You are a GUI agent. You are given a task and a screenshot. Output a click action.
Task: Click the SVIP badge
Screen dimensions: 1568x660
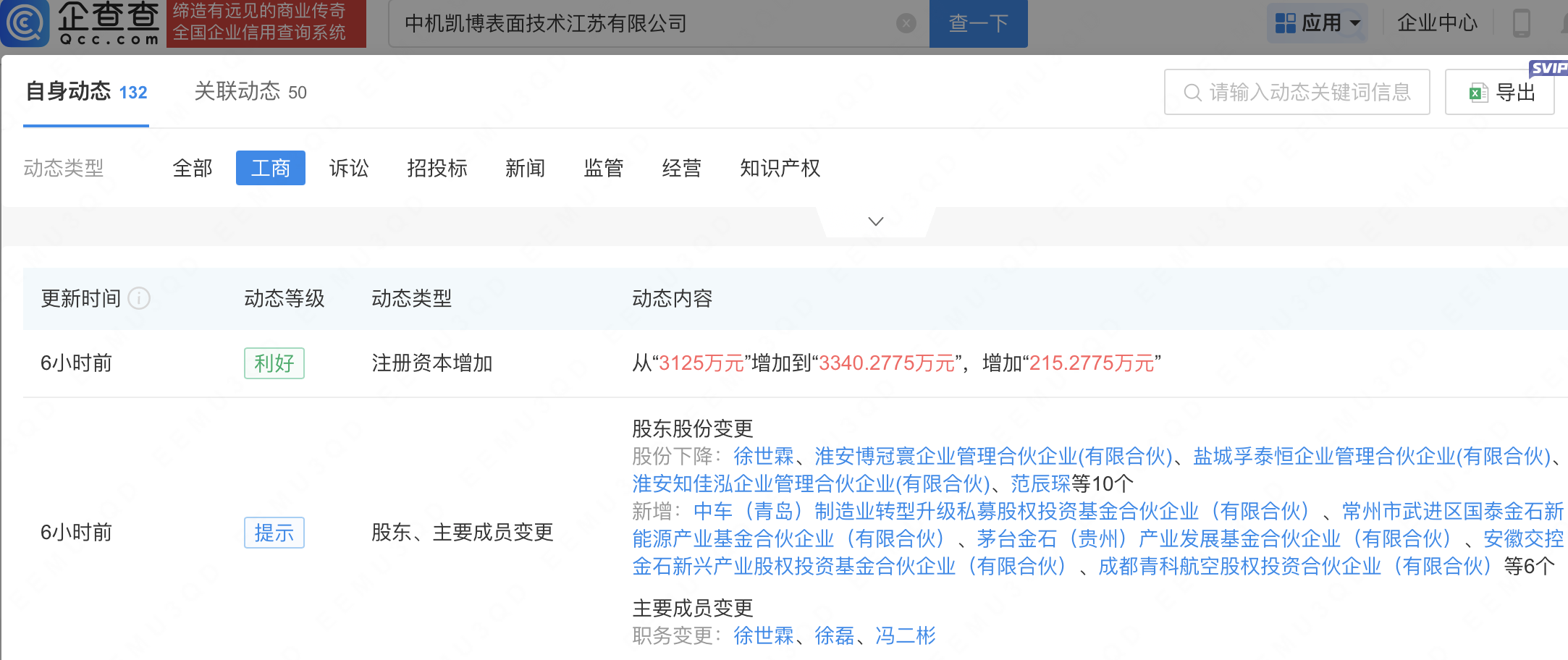point(1548,68)
